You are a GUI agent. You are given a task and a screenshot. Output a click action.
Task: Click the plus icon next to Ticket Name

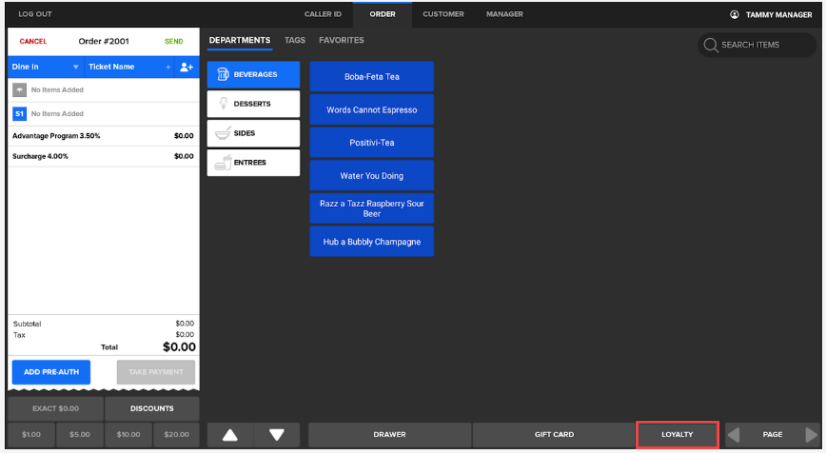pyautogui.click(x=169, y=67)
